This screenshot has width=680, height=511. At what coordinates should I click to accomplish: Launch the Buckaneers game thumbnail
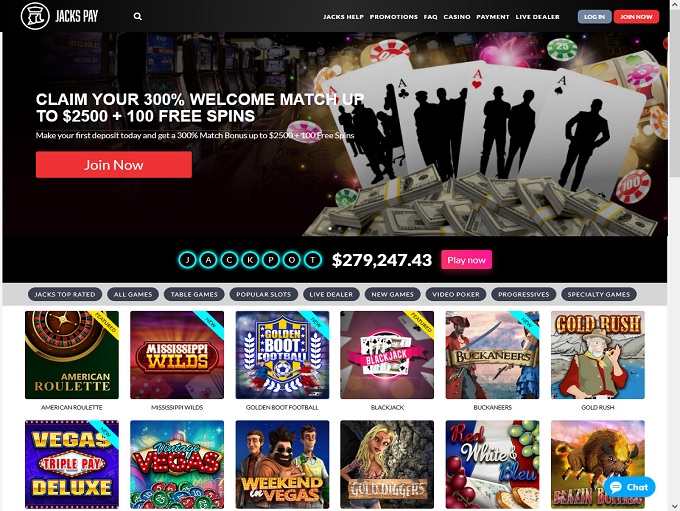click(x=493, y=355)
